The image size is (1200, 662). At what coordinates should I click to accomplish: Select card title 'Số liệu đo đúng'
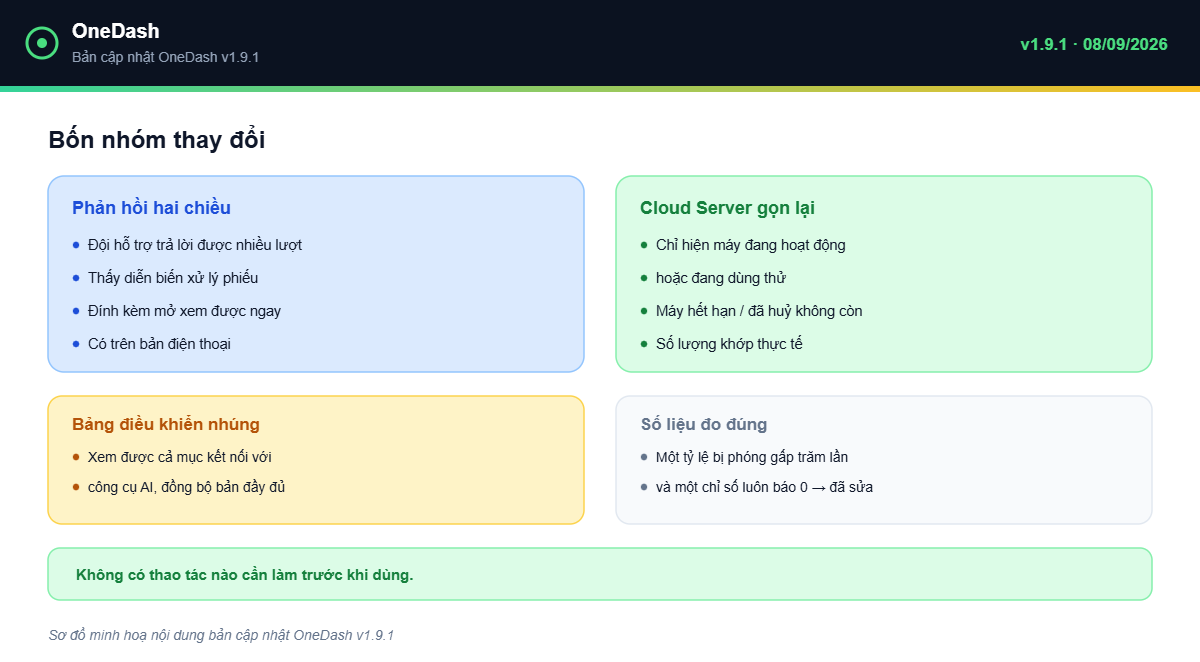pos(704,424)
